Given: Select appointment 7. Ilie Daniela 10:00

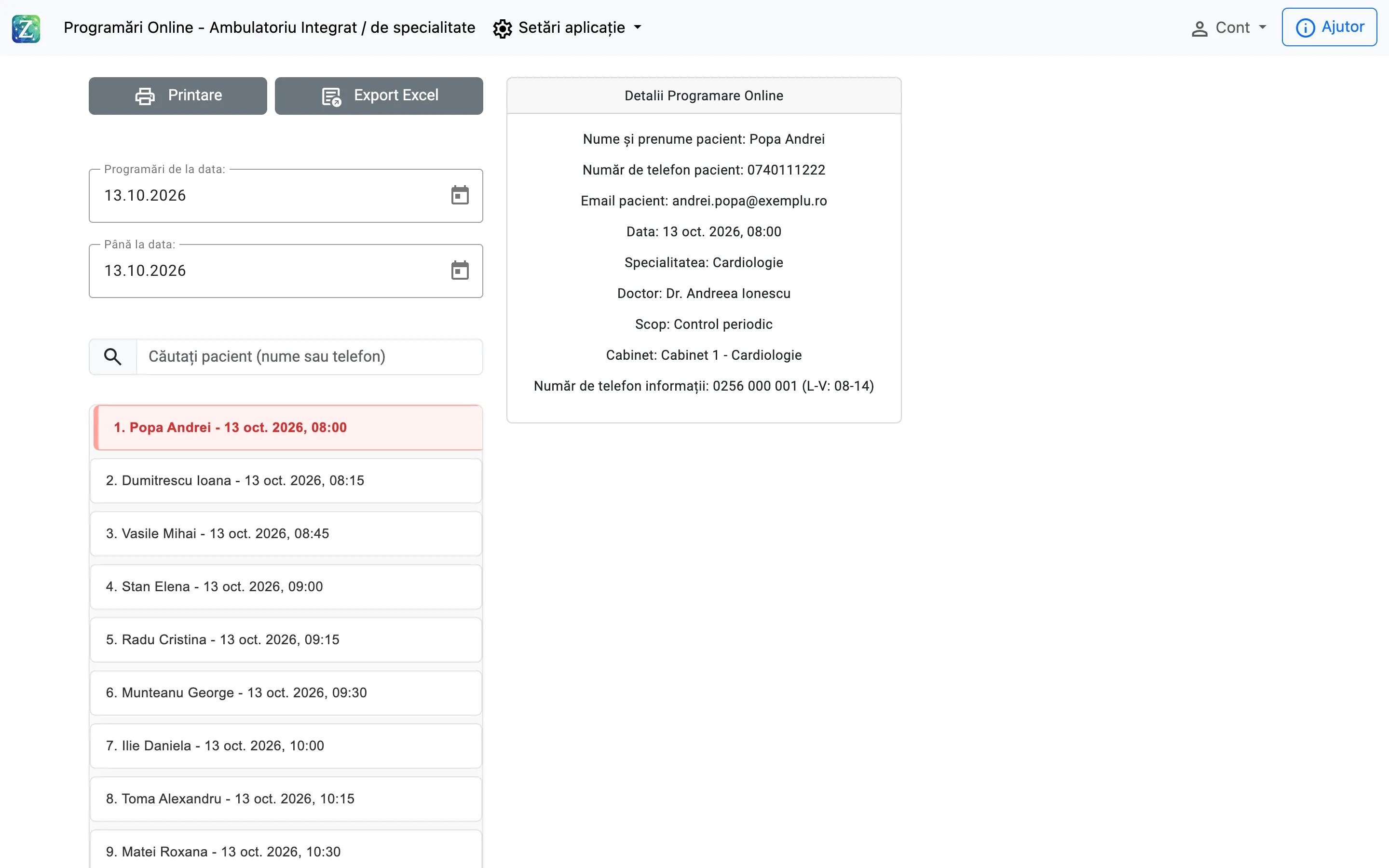Looking at the screenshot, I should (x=286, y=746).
